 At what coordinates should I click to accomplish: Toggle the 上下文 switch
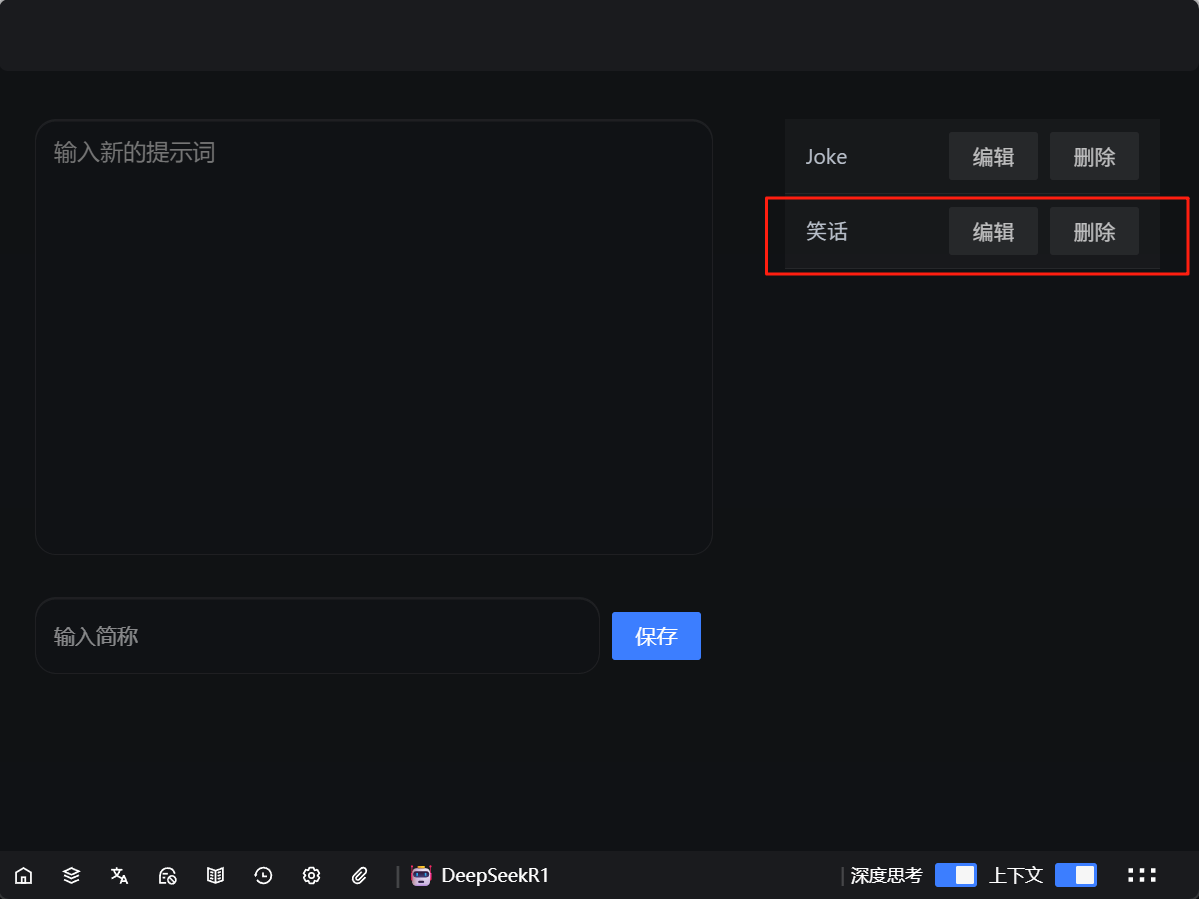[1075, 876]
